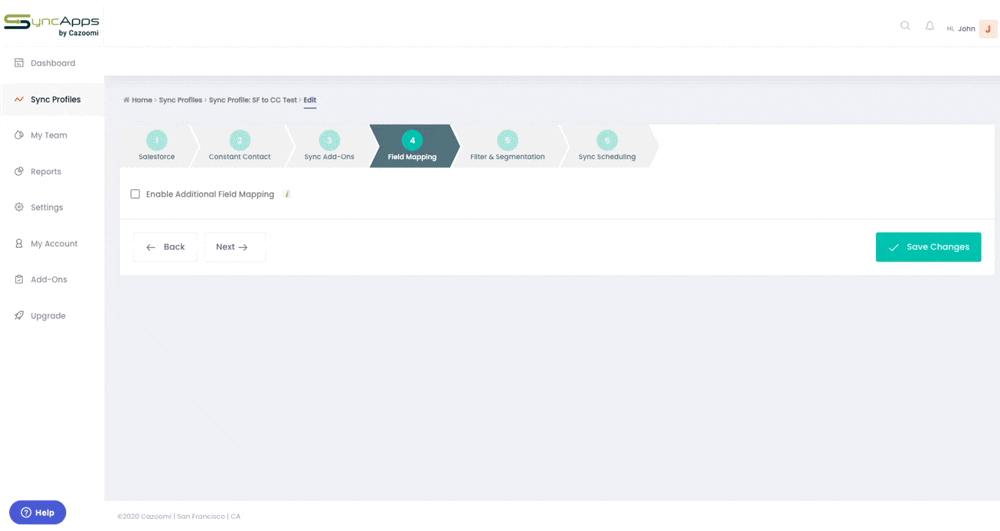The height and width of the screenshot is (531, 1000).
Task: Click Edit breadcrumb item
Action: click(310, 100)
